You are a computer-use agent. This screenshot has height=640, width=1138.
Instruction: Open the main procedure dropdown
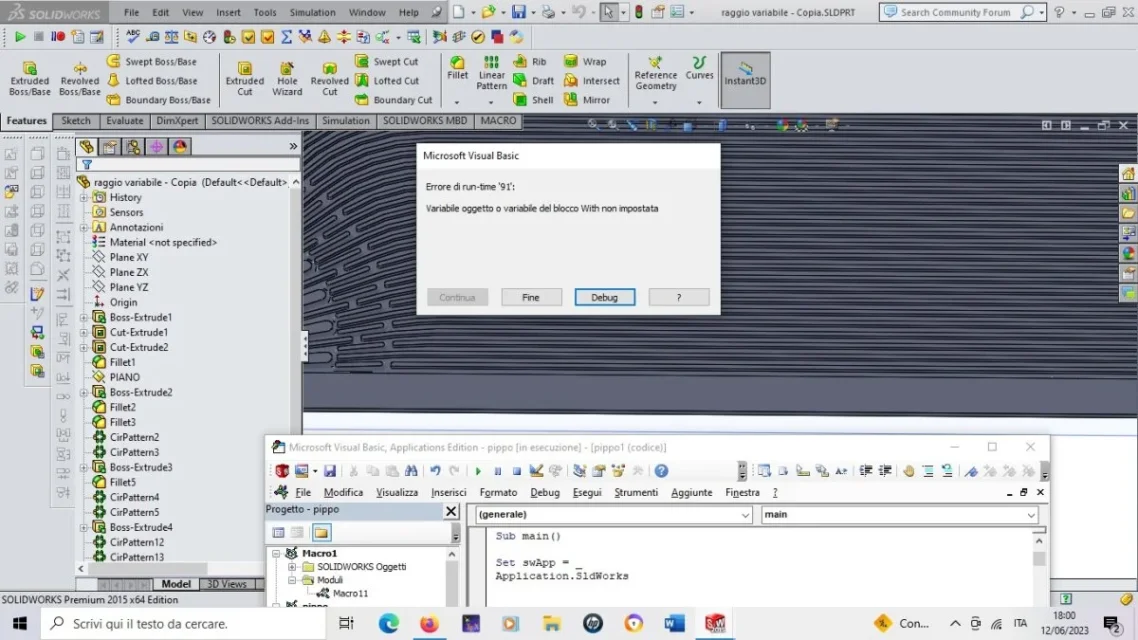[1031, 514]
